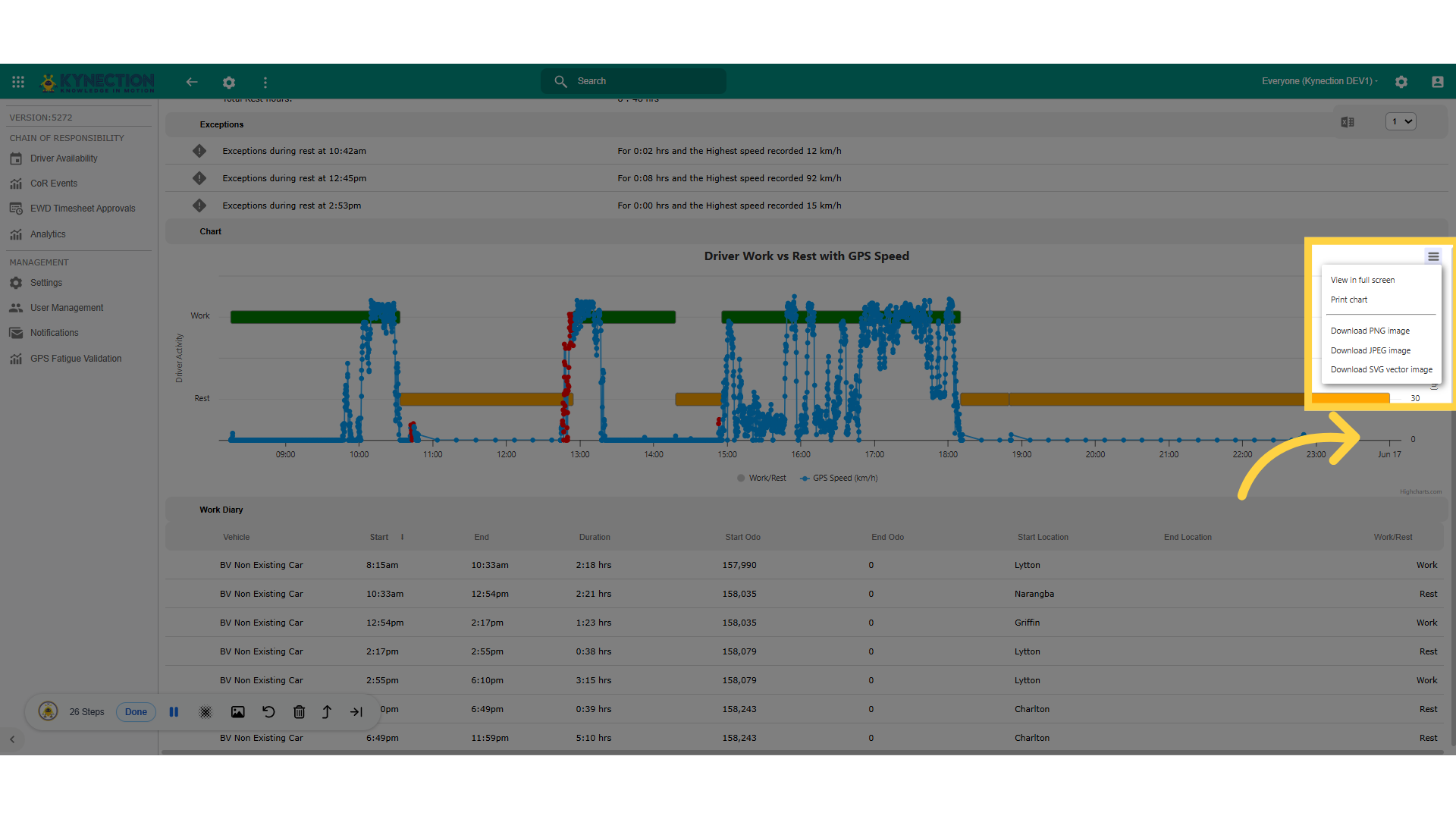This screenshot has height=819, width=1456.
Task: Sort by End Location column
Action: (x=1188, y=538)
